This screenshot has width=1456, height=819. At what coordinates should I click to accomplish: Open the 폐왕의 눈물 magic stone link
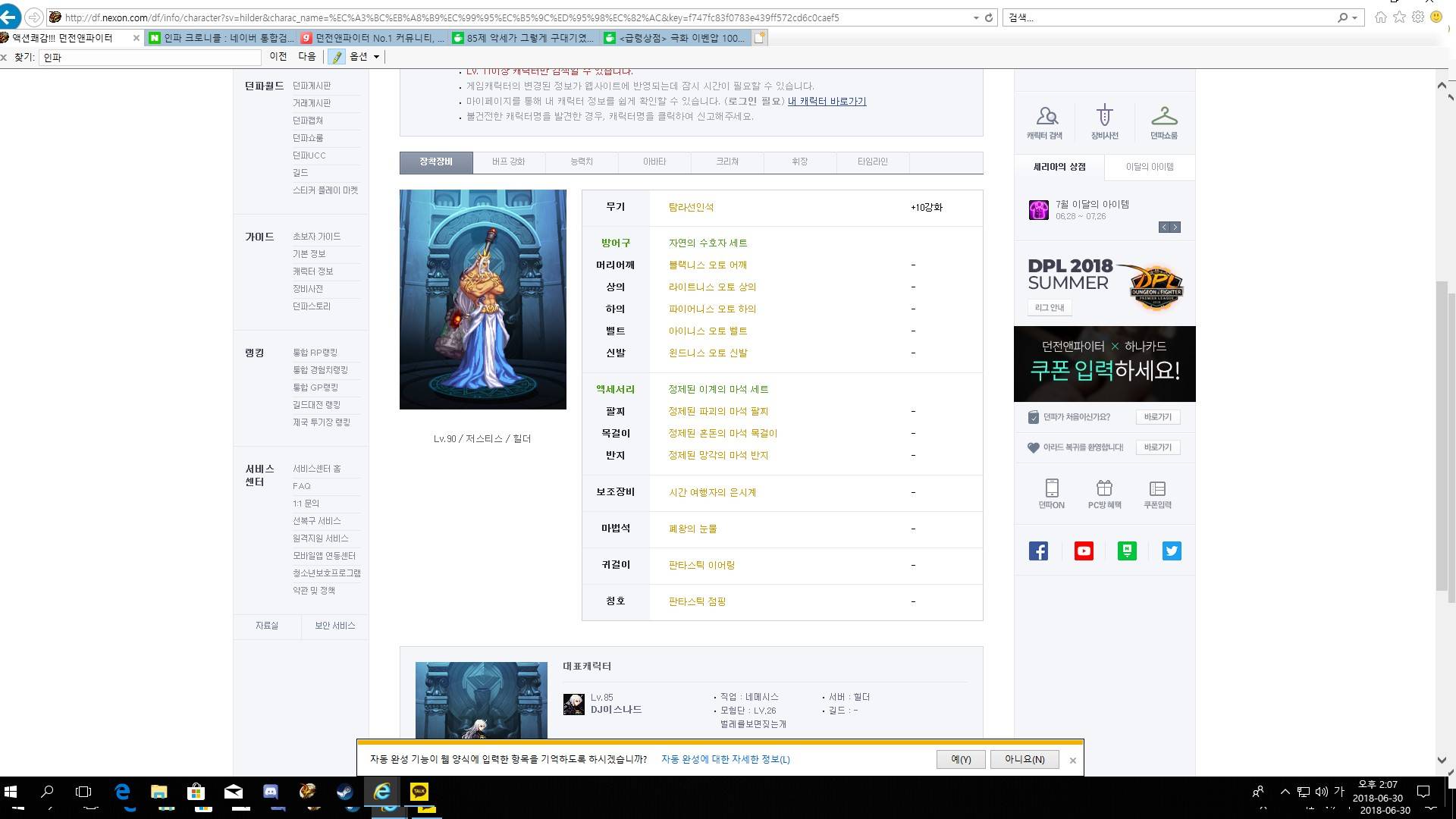pyautogui.click(x=692, y=529)
